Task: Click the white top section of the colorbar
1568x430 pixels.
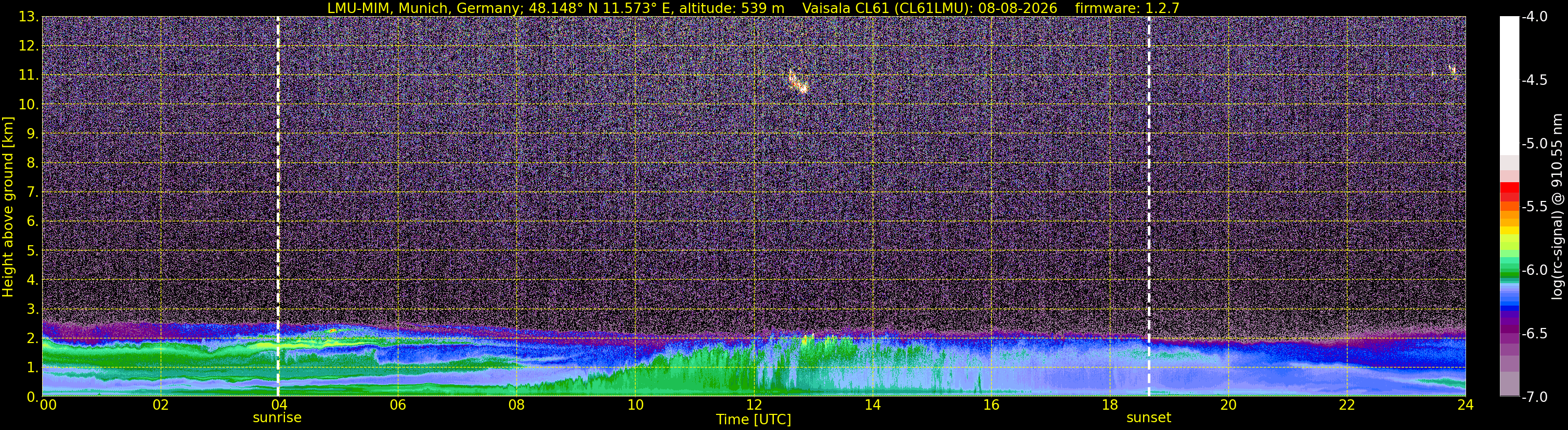Action: click(1510, 85)
